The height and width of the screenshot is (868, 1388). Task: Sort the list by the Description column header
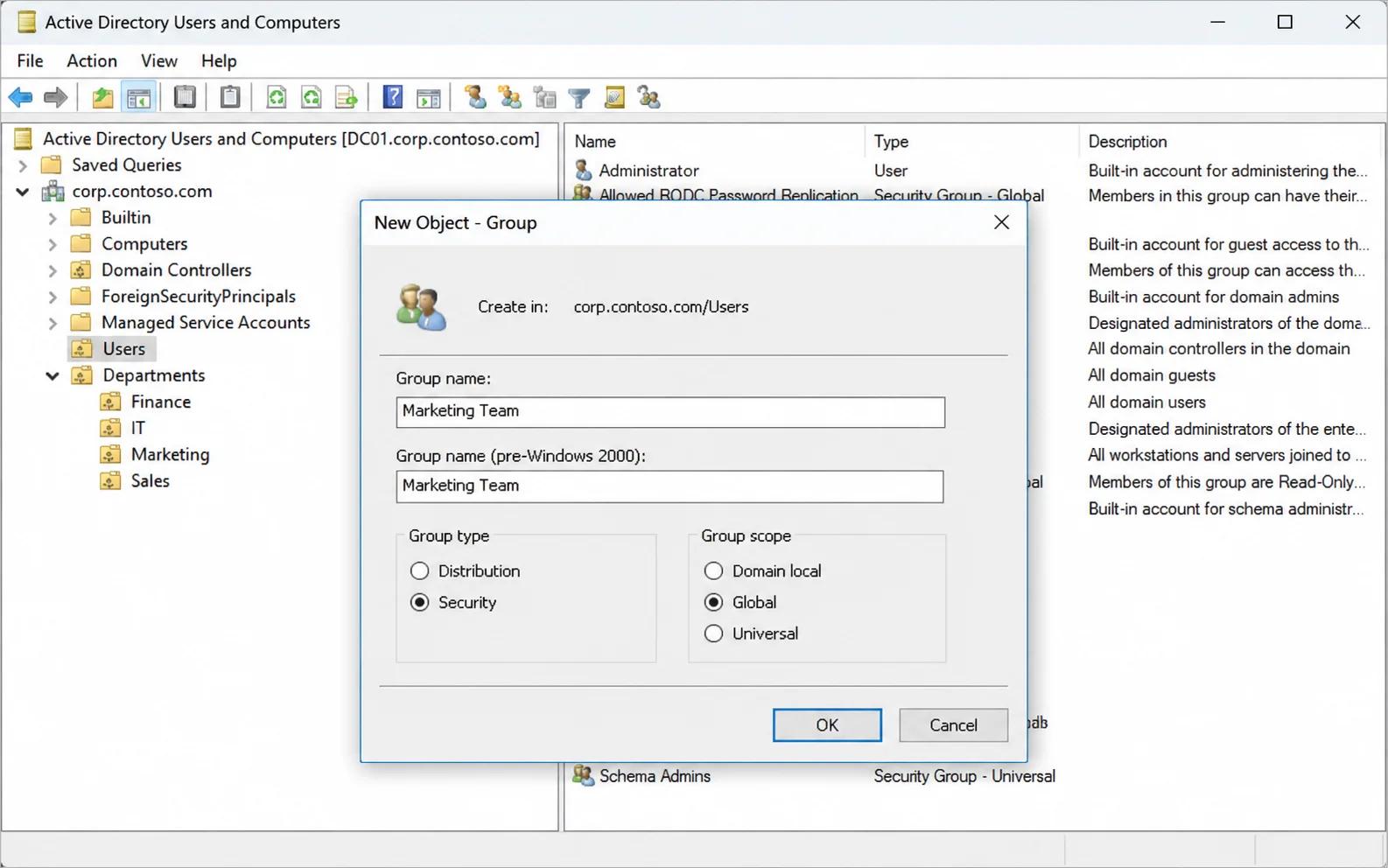point(1127,142)
